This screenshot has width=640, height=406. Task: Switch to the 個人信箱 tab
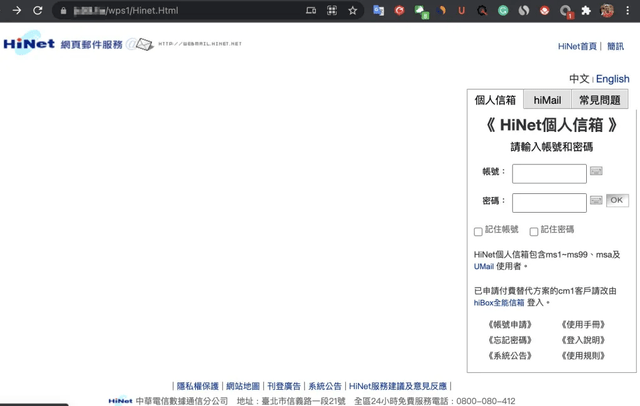(495, 100)
